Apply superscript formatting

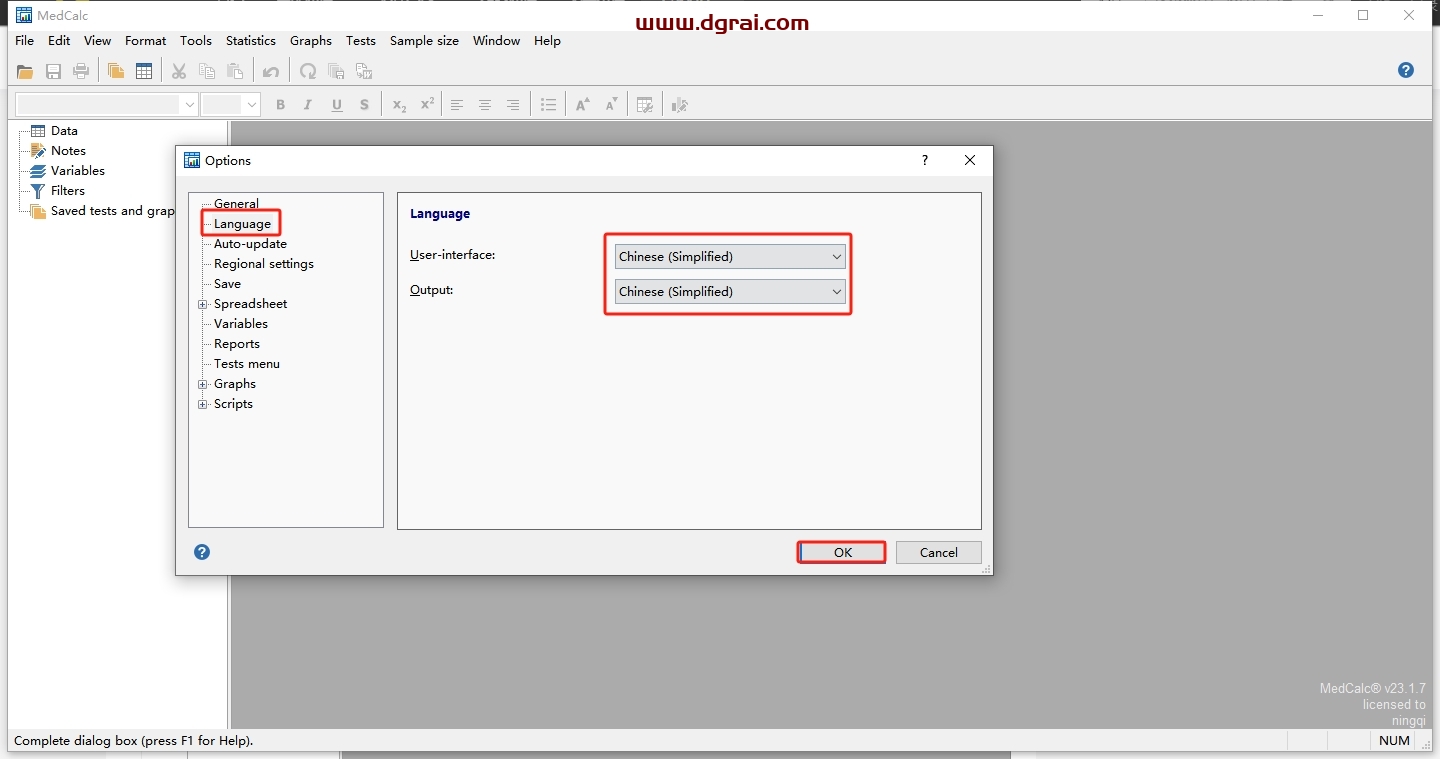click(x=427, y=105)
